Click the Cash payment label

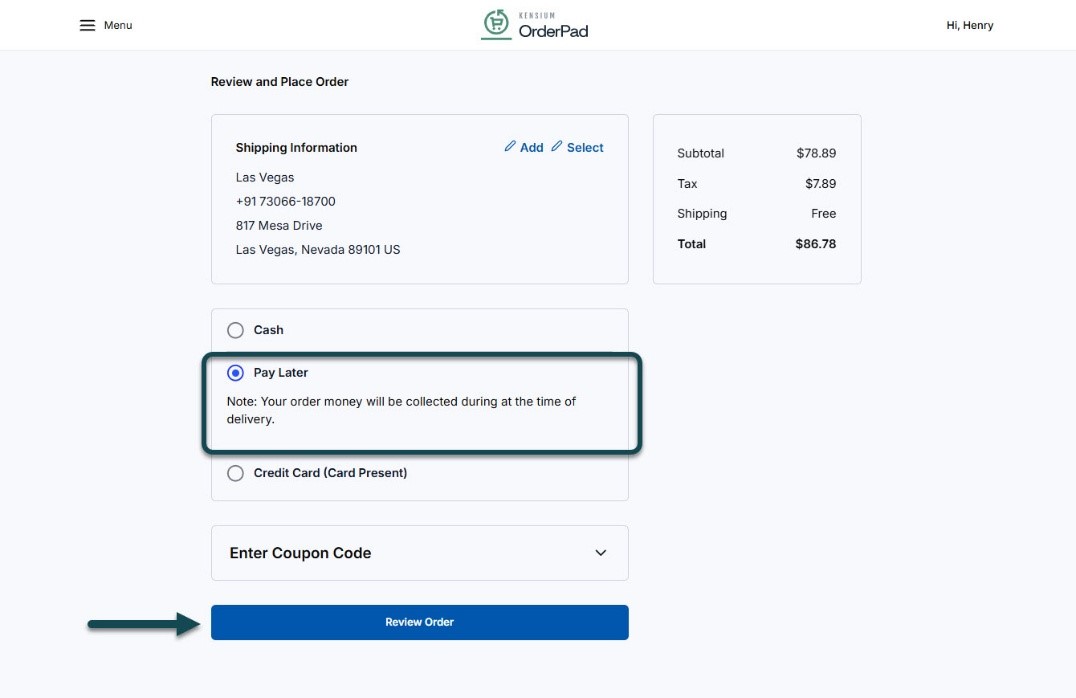tap(268, 330)
